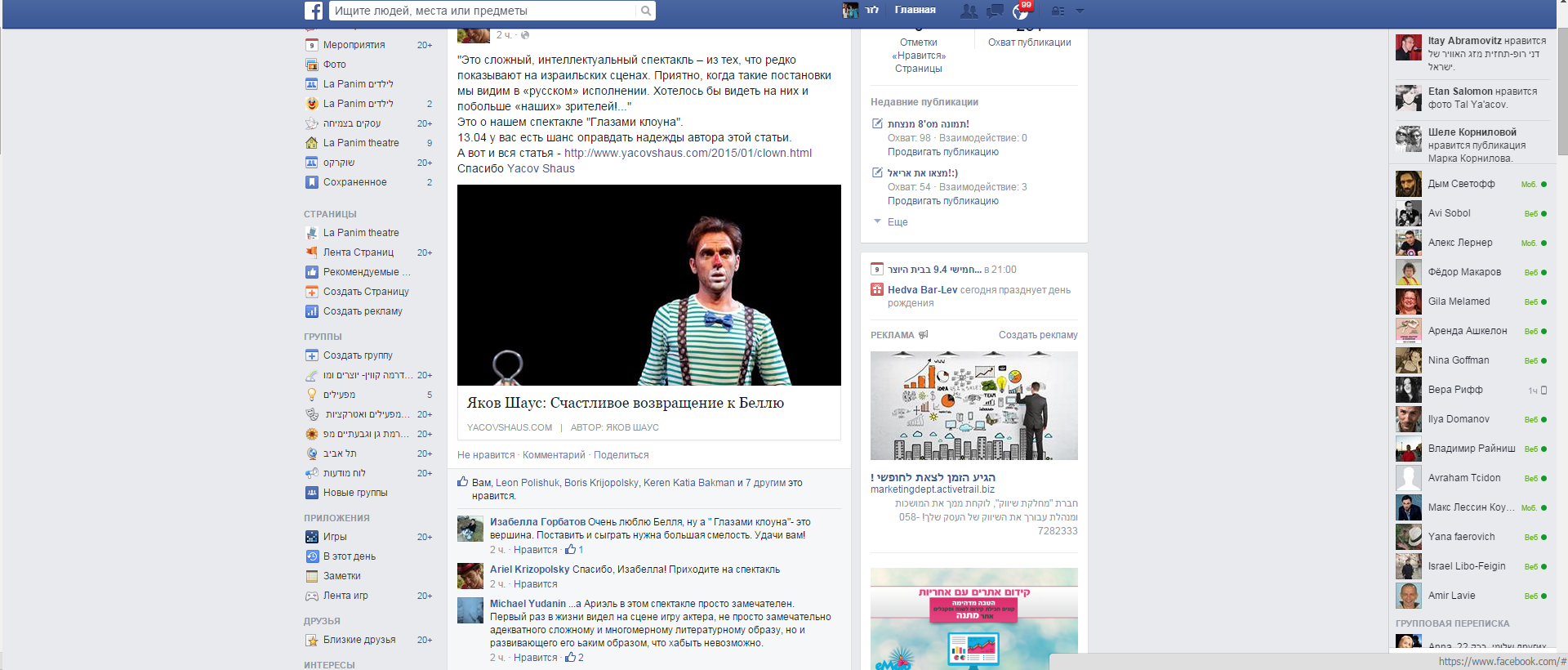Like Michael Yudanin's comment

coord(535,658)
